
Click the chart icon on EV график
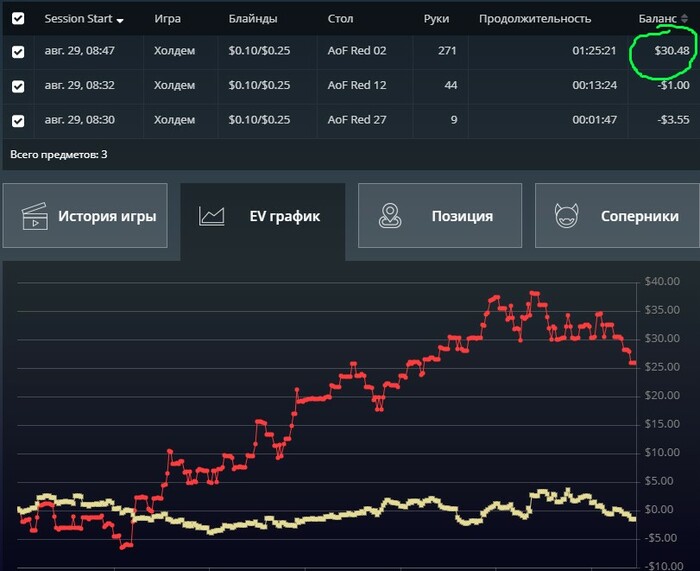(211, 216)
